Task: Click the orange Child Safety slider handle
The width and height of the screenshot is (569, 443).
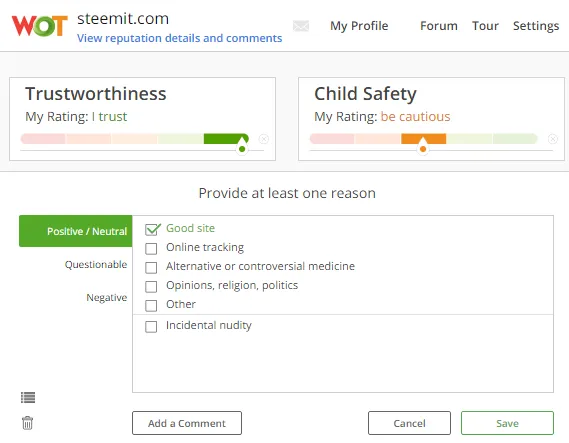Action: point(423,146)
